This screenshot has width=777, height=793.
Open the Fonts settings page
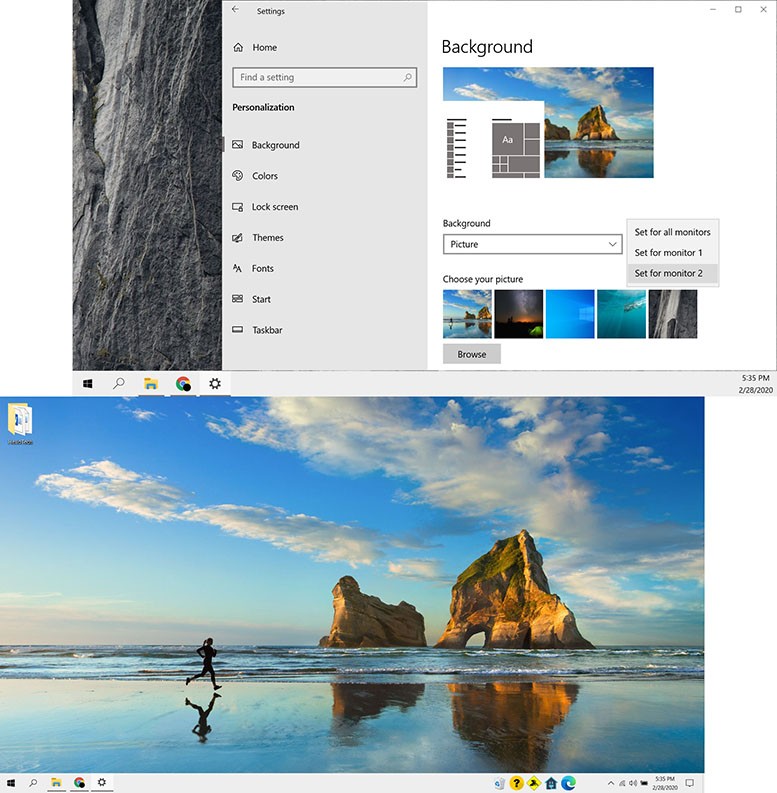pos(253,269)
